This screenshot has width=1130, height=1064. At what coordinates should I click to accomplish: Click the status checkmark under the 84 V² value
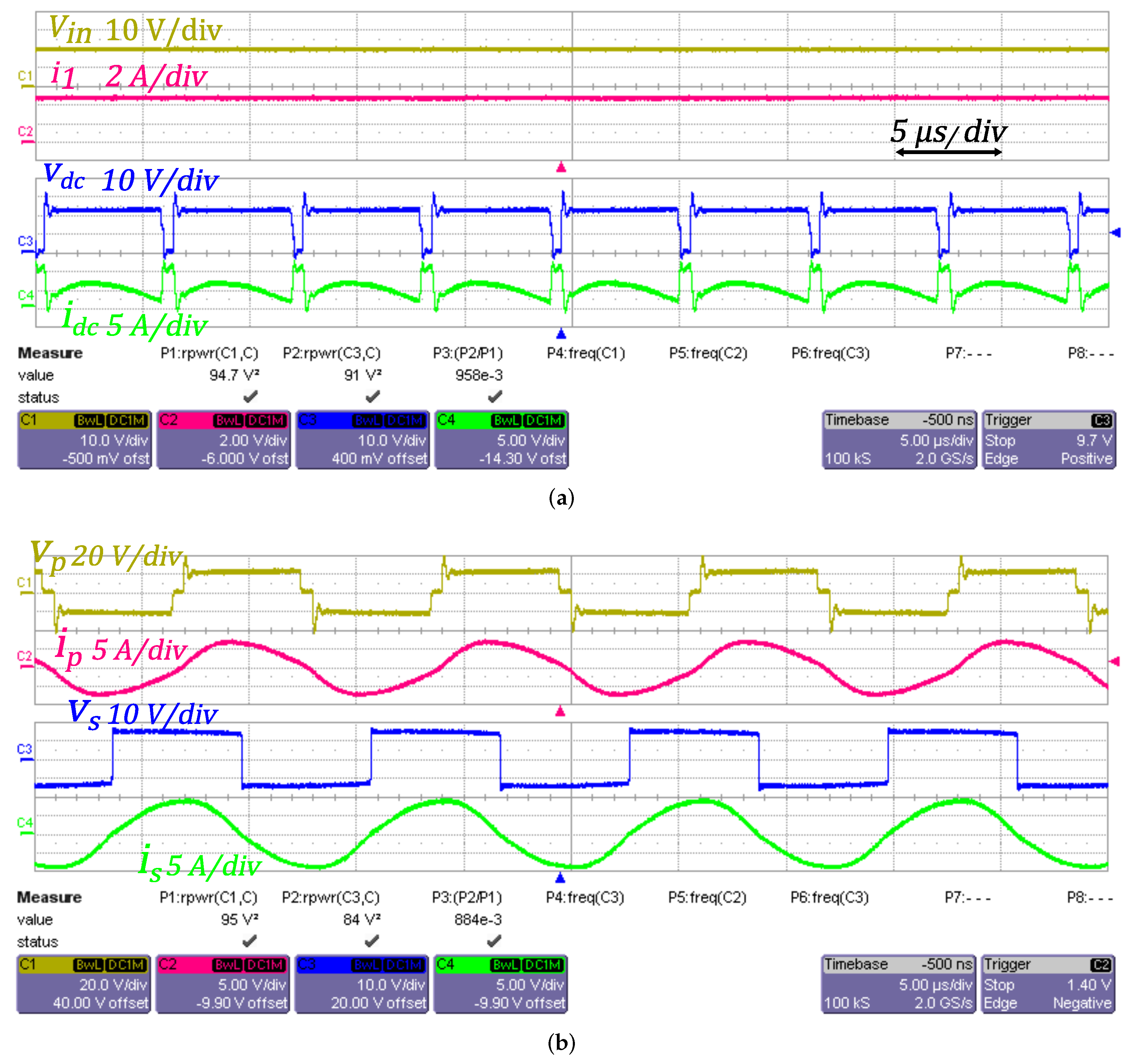[x=372, y=941]
